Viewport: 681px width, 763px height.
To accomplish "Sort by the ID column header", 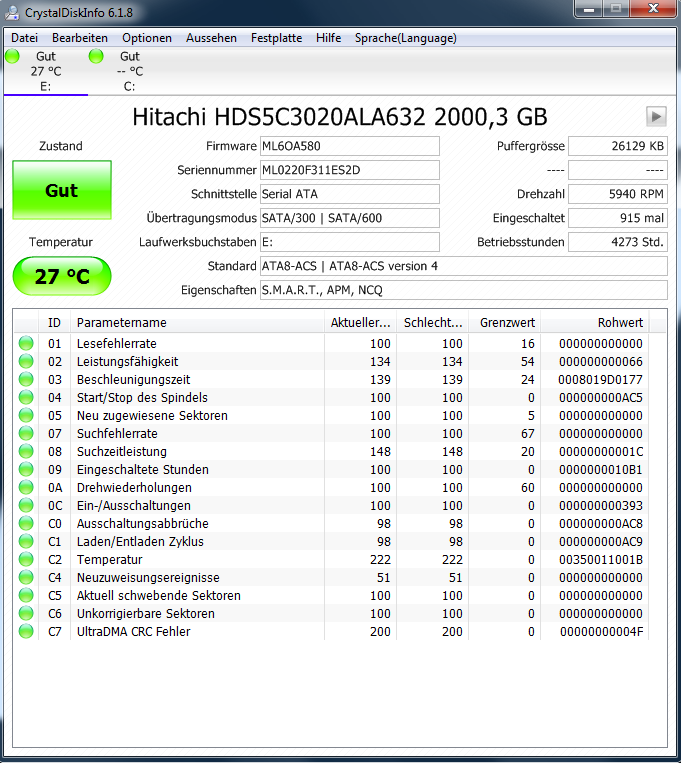I will tap(55, 323).
